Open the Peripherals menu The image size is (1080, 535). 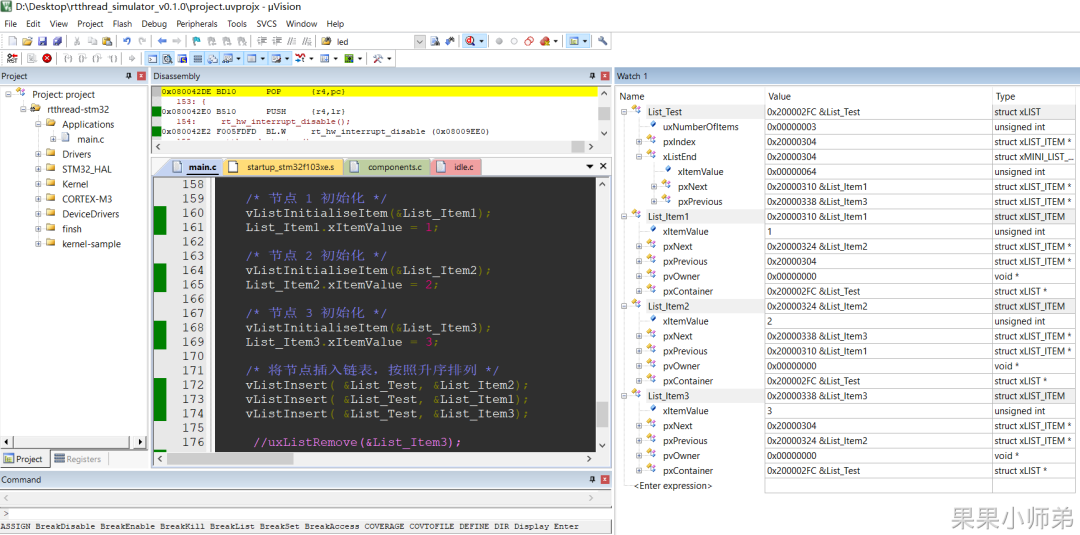(197, 23)
